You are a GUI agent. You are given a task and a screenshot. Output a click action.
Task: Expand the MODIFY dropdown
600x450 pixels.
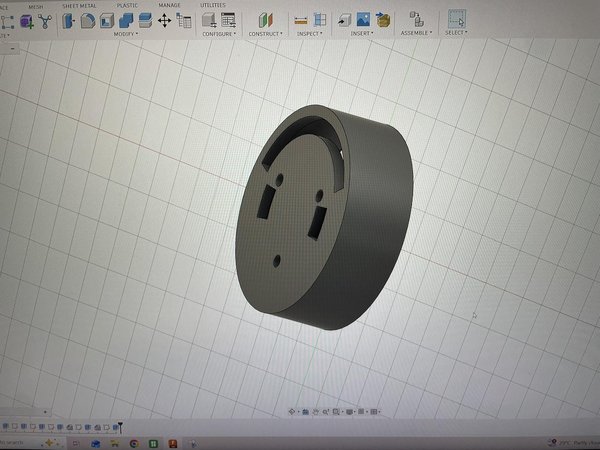(126, 34)
